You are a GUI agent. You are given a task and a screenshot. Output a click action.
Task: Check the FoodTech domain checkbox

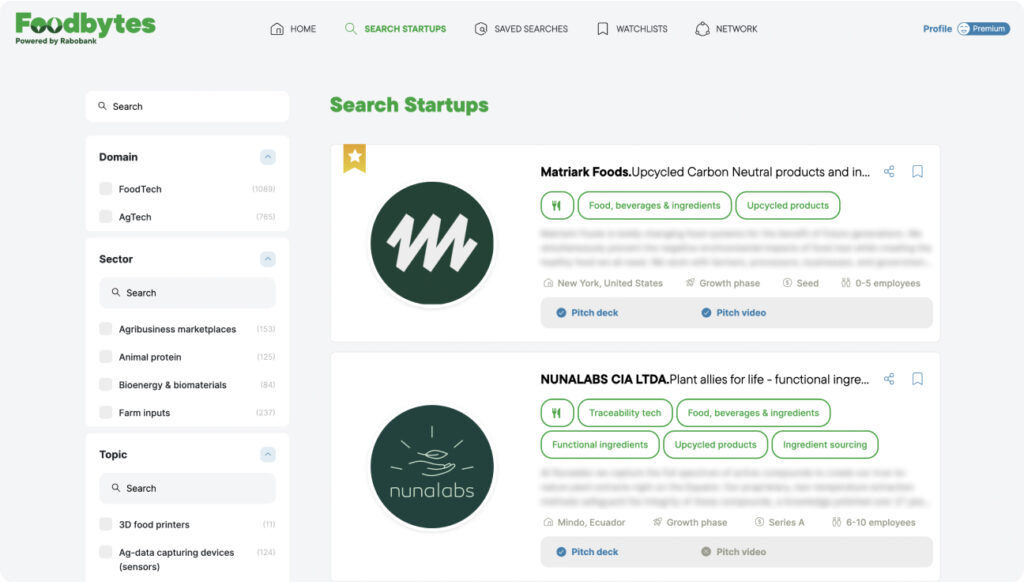click(105, 189)
